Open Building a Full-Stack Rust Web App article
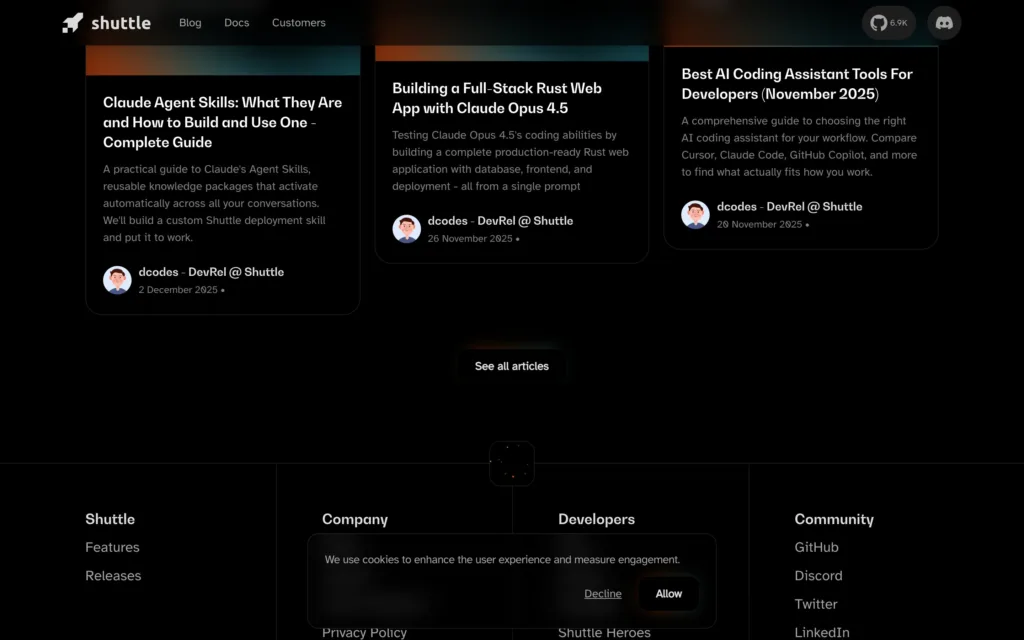 coord(497,98)
